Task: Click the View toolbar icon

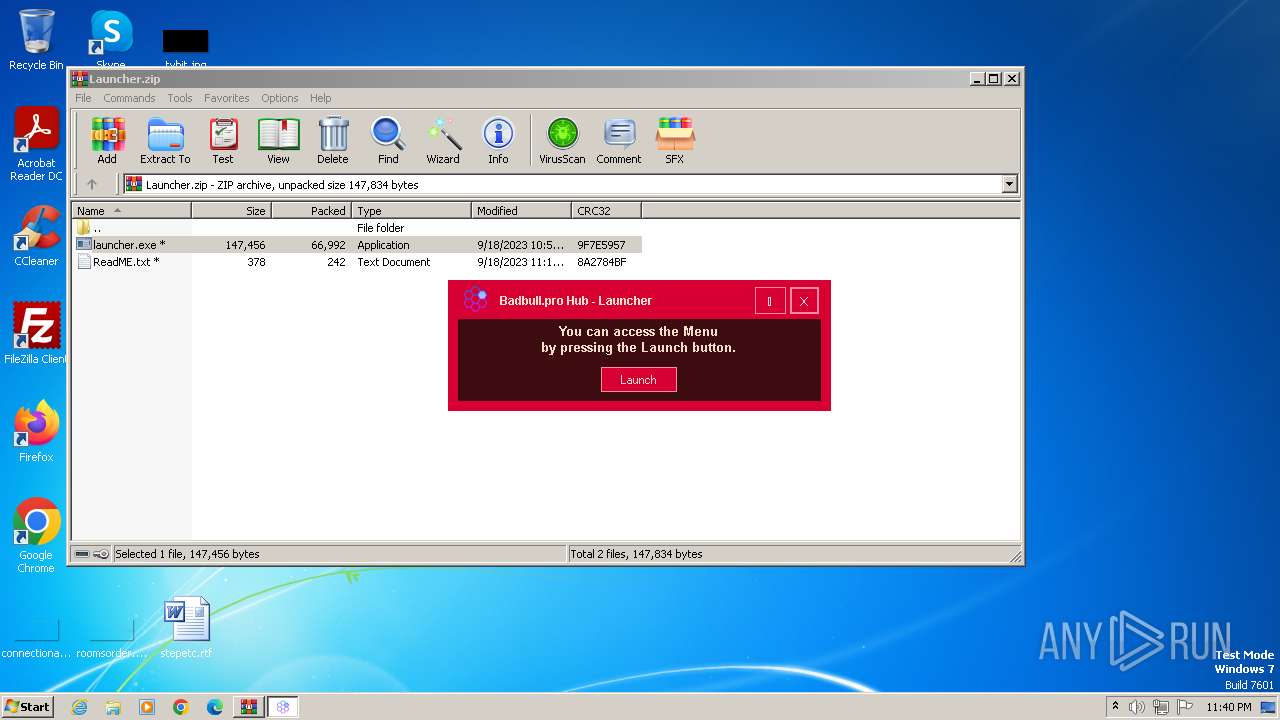Action: 278,140
